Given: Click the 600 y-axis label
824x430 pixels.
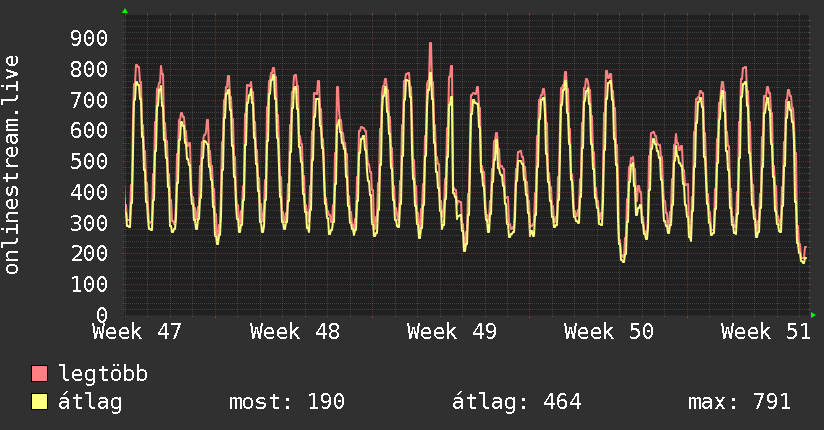Looking at the screenshot, I should [x=89, y=130].
